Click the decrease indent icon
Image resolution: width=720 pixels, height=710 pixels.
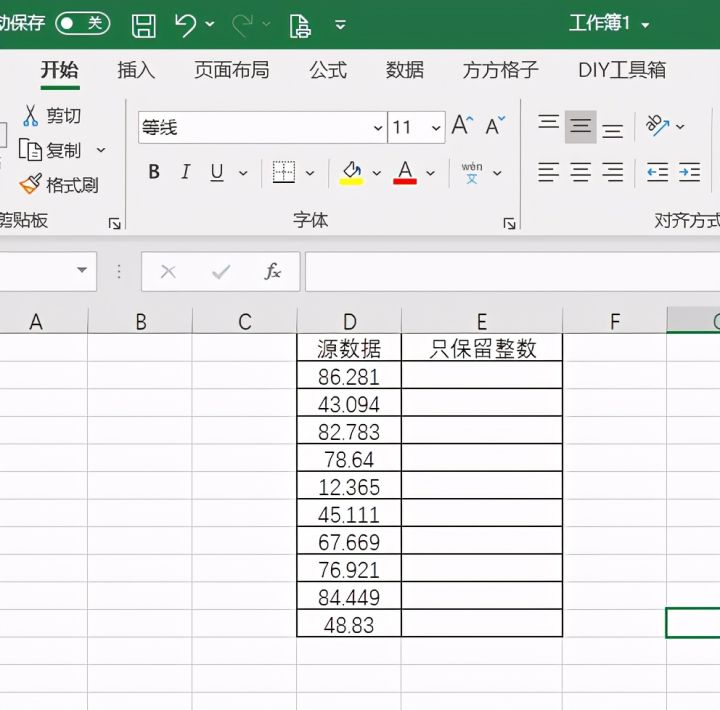pos(657,172)
